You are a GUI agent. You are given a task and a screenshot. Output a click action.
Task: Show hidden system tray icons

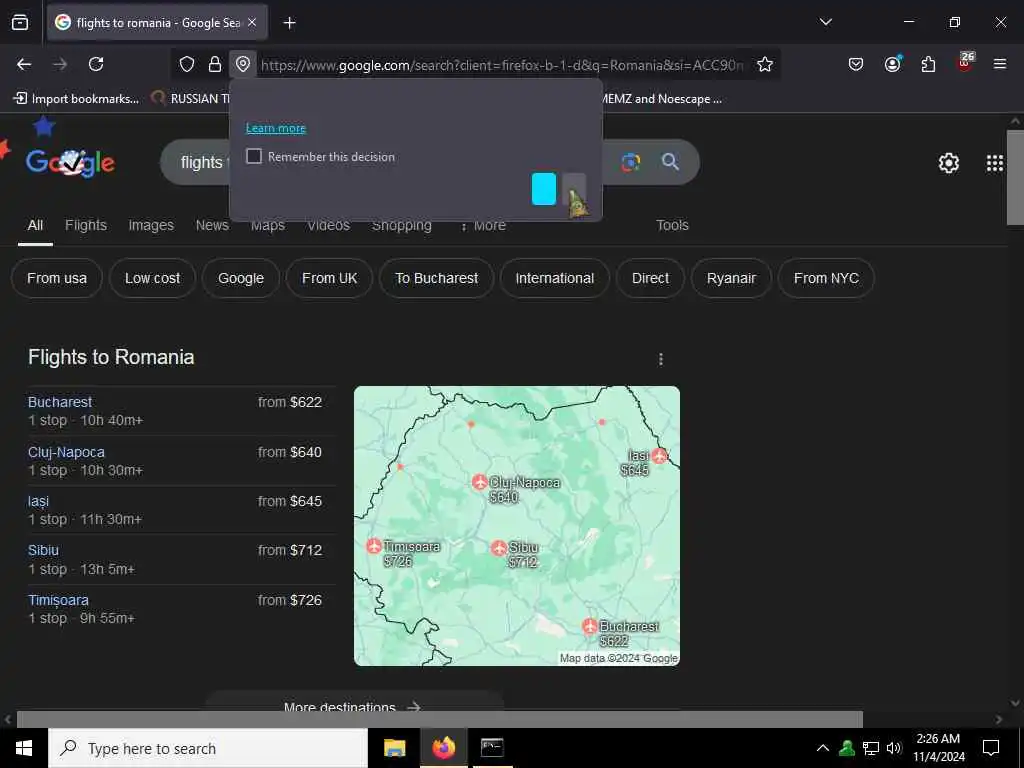(x=823, y=748)
